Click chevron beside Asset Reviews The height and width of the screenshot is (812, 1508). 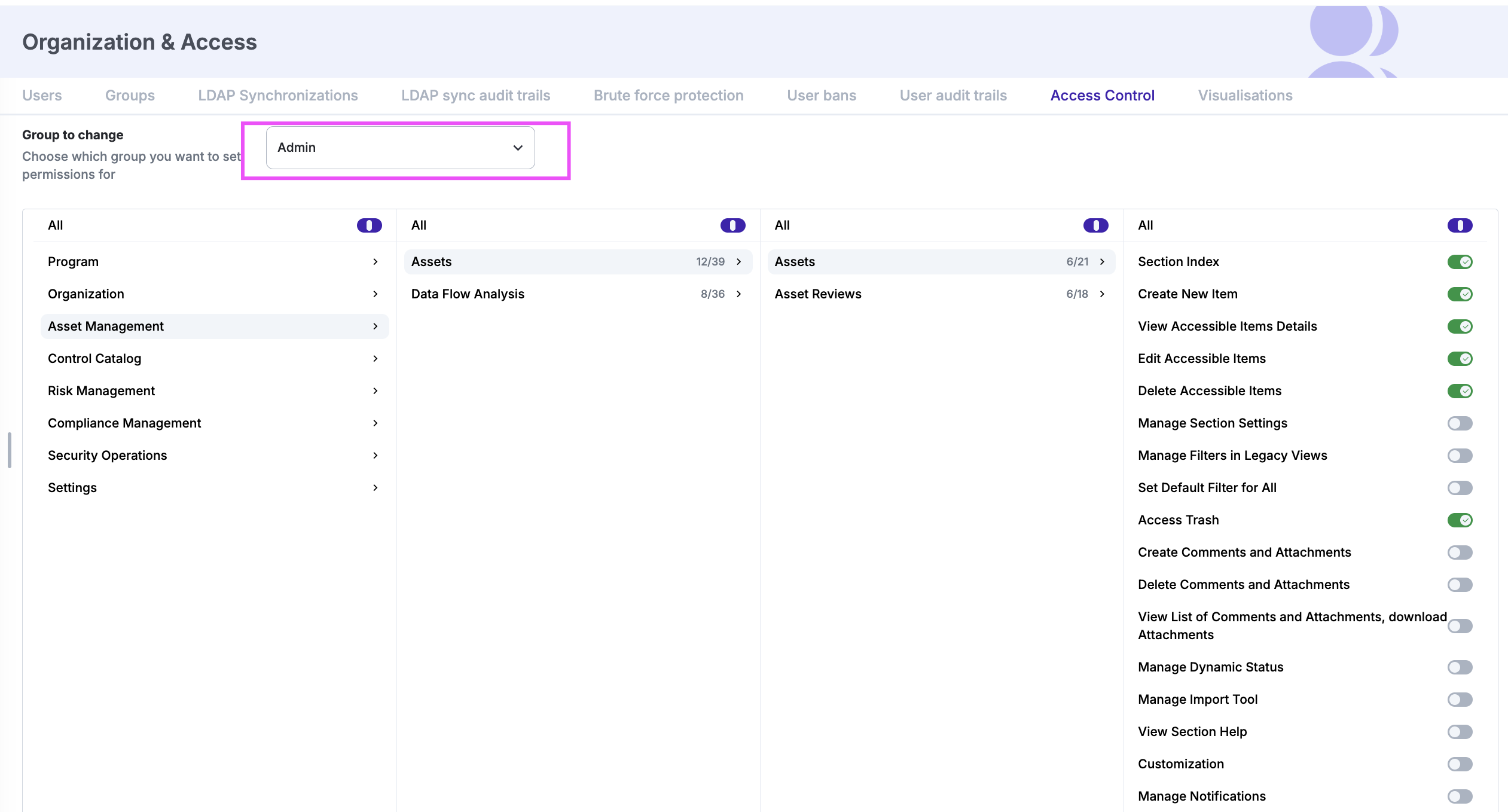[1102, 294]
